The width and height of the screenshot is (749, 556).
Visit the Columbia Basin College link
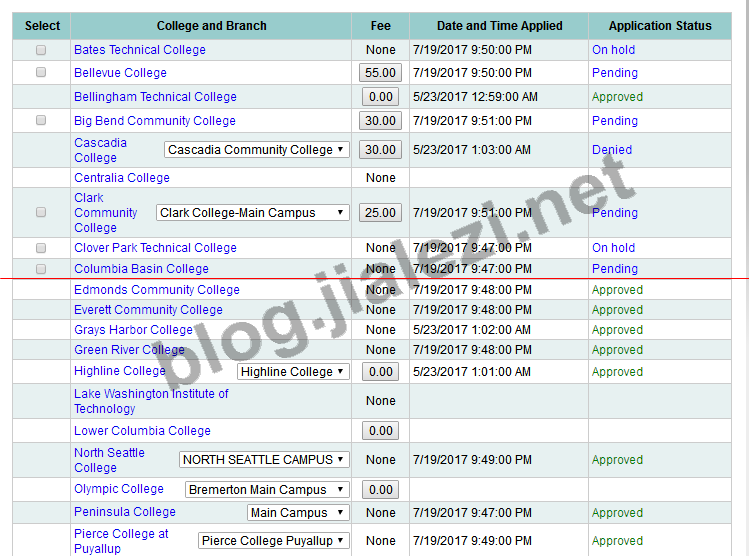(141, 268)
